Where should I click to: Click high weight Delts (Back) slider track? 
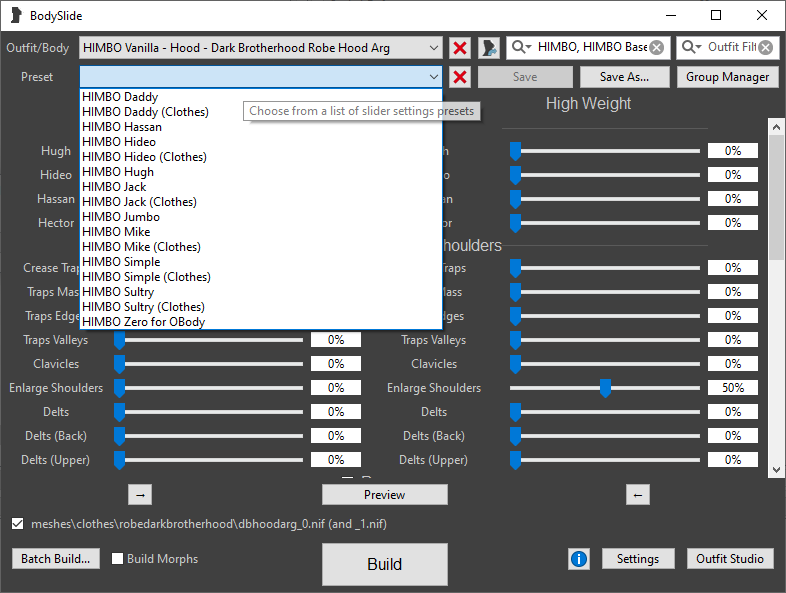(x=605, y=436)
